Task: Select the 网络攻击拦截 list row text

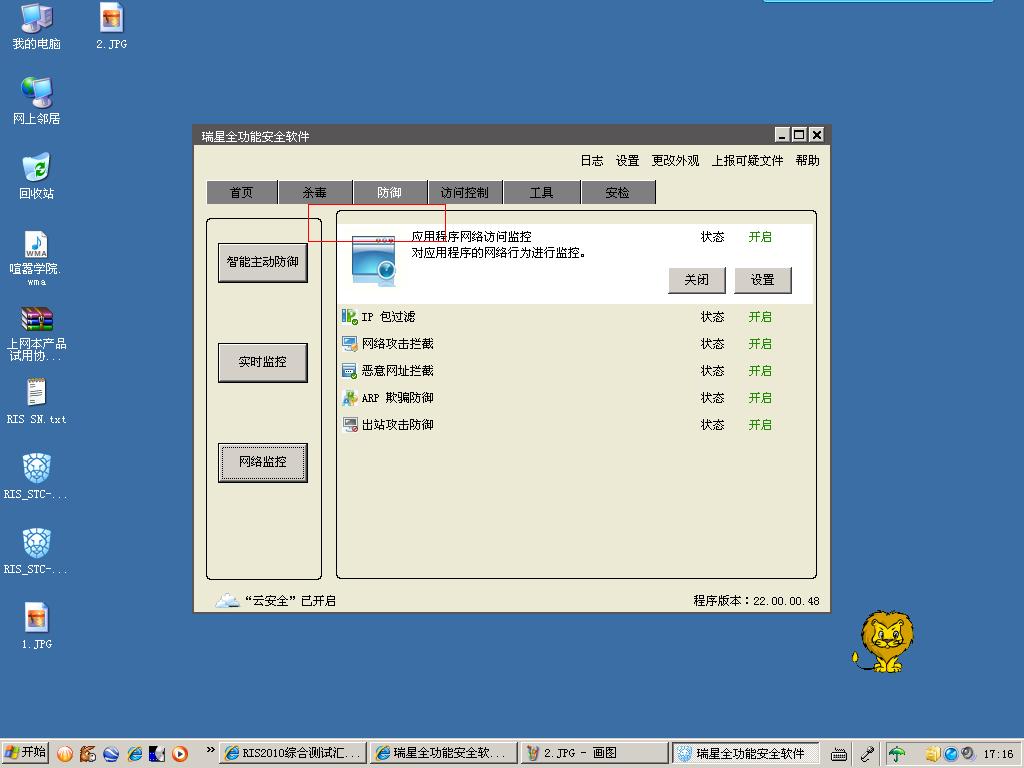Action: tap(398, 344)
